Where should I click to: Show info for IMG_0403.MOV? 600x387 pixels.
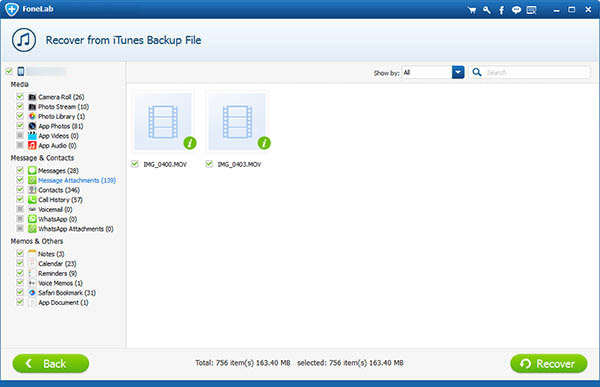pos(264,143)
